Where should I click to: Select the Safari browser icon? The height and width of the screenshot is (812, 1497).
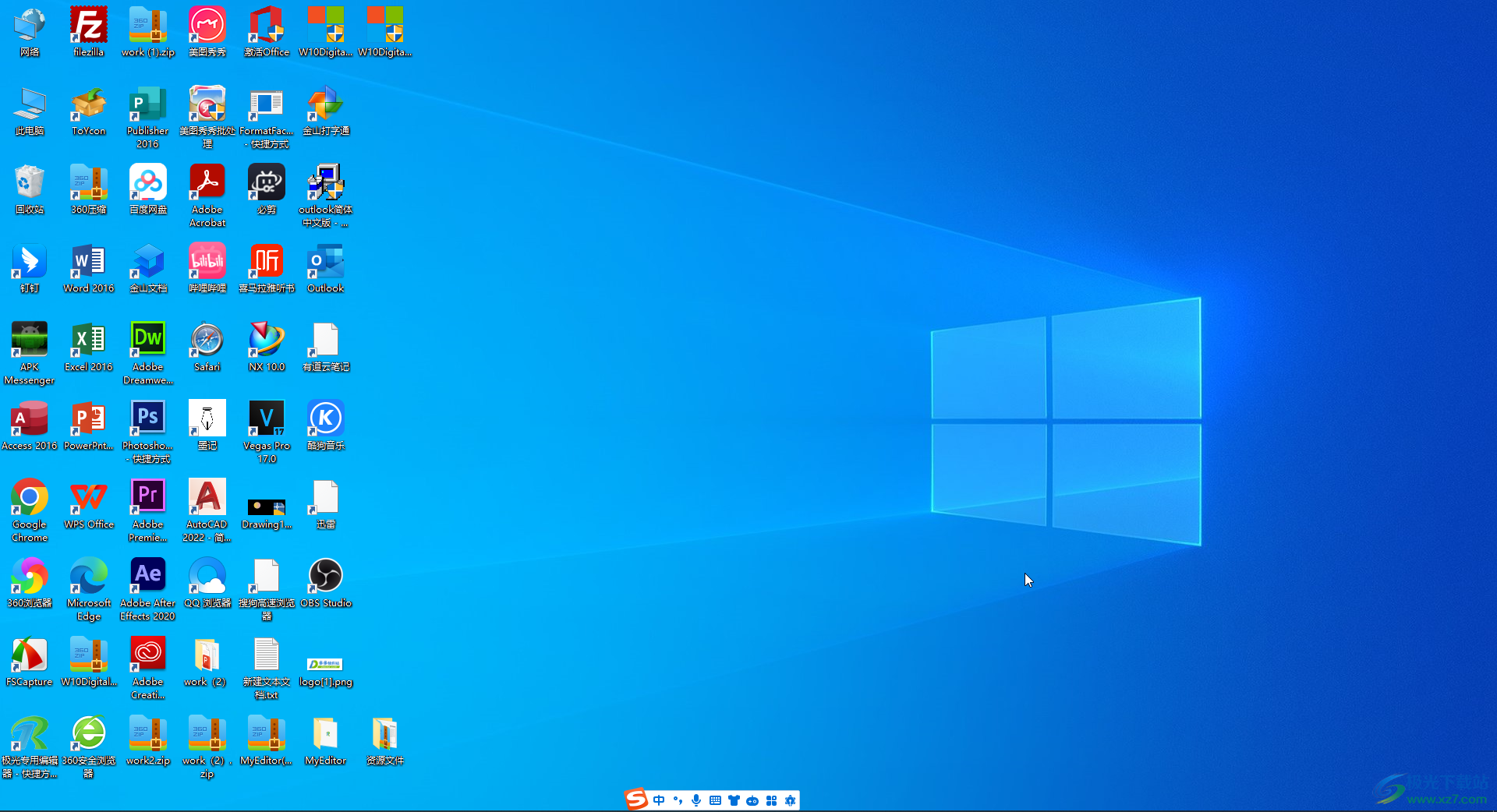pyautogui.click(x=207, y=341)
